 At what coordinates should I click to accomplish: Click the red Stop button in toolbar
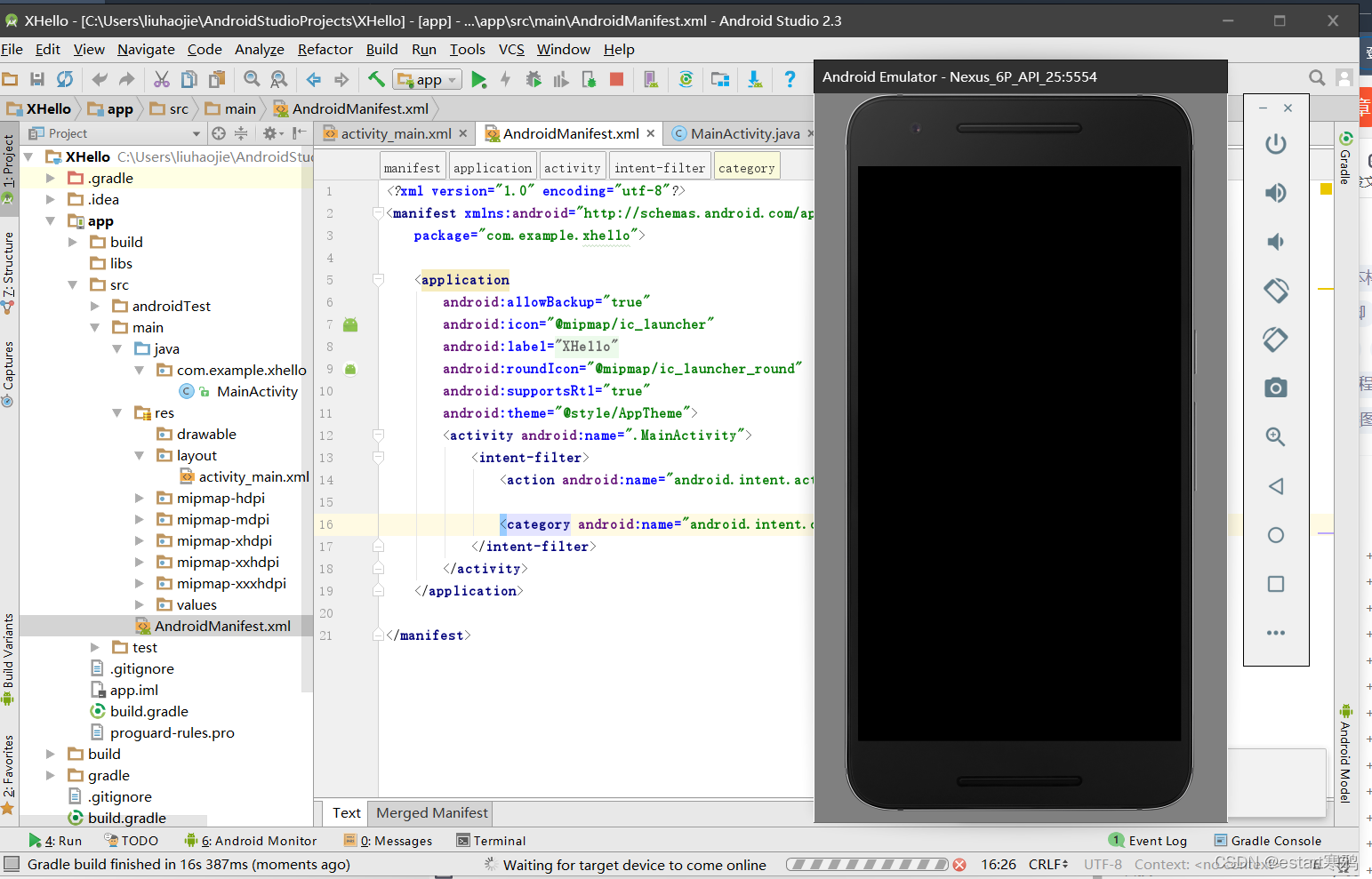(616, 79)
